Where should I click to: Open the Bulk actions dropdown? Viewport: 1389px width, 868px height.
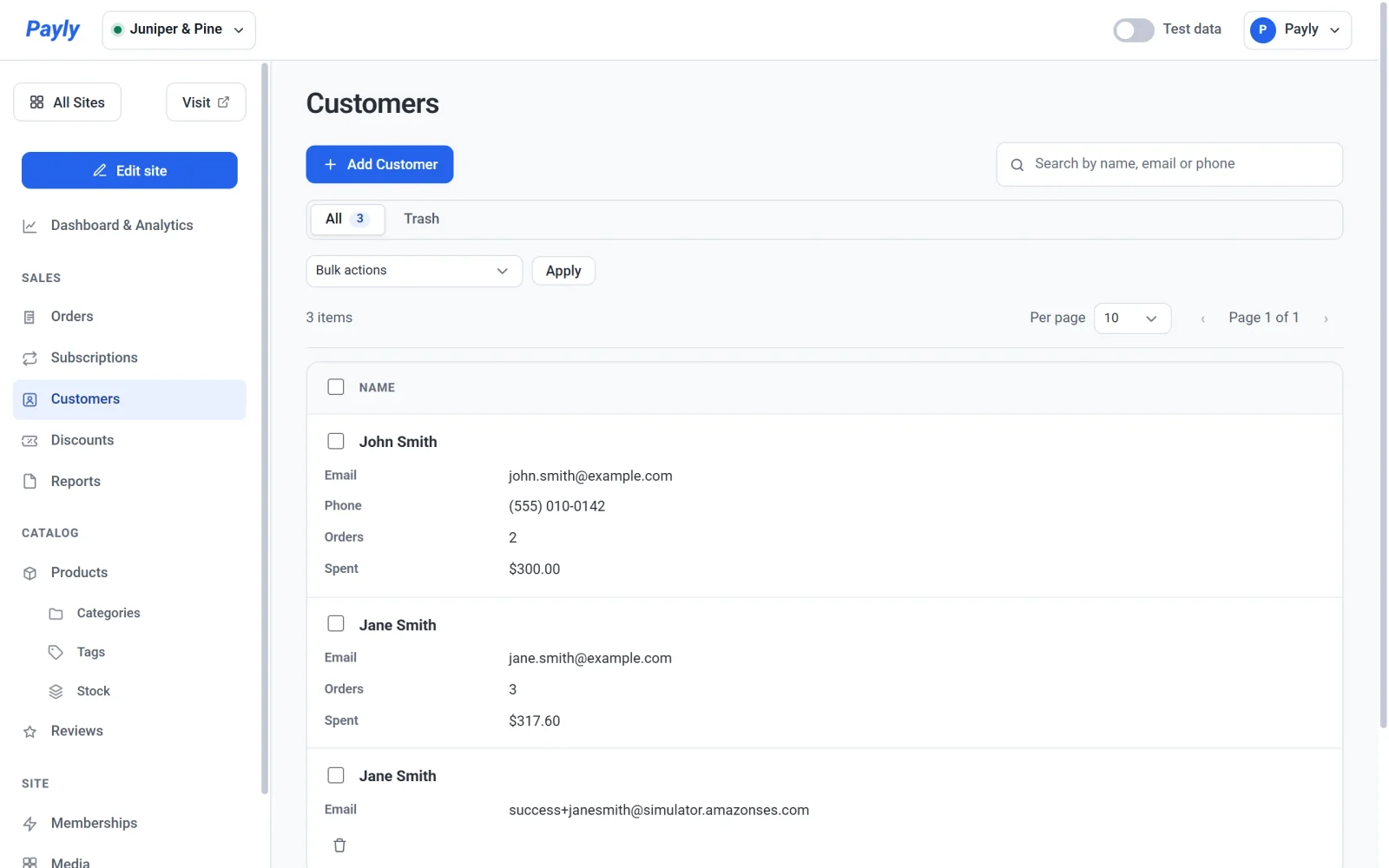pyautogui.click(x=414, y=271)
